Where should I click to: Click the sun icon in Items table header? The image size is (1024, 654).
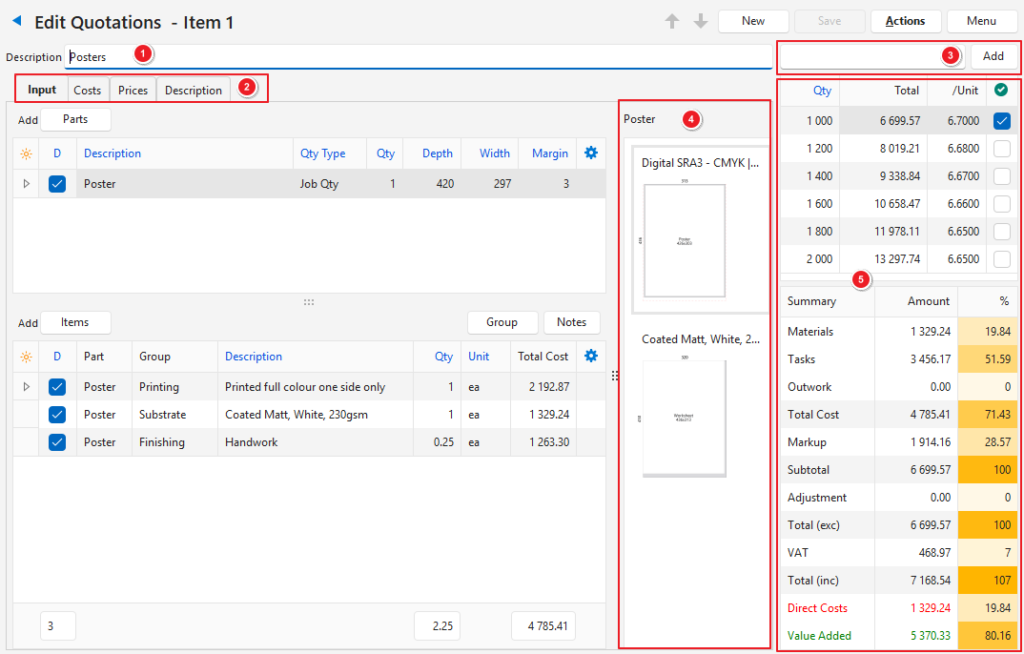pos(26,357)
